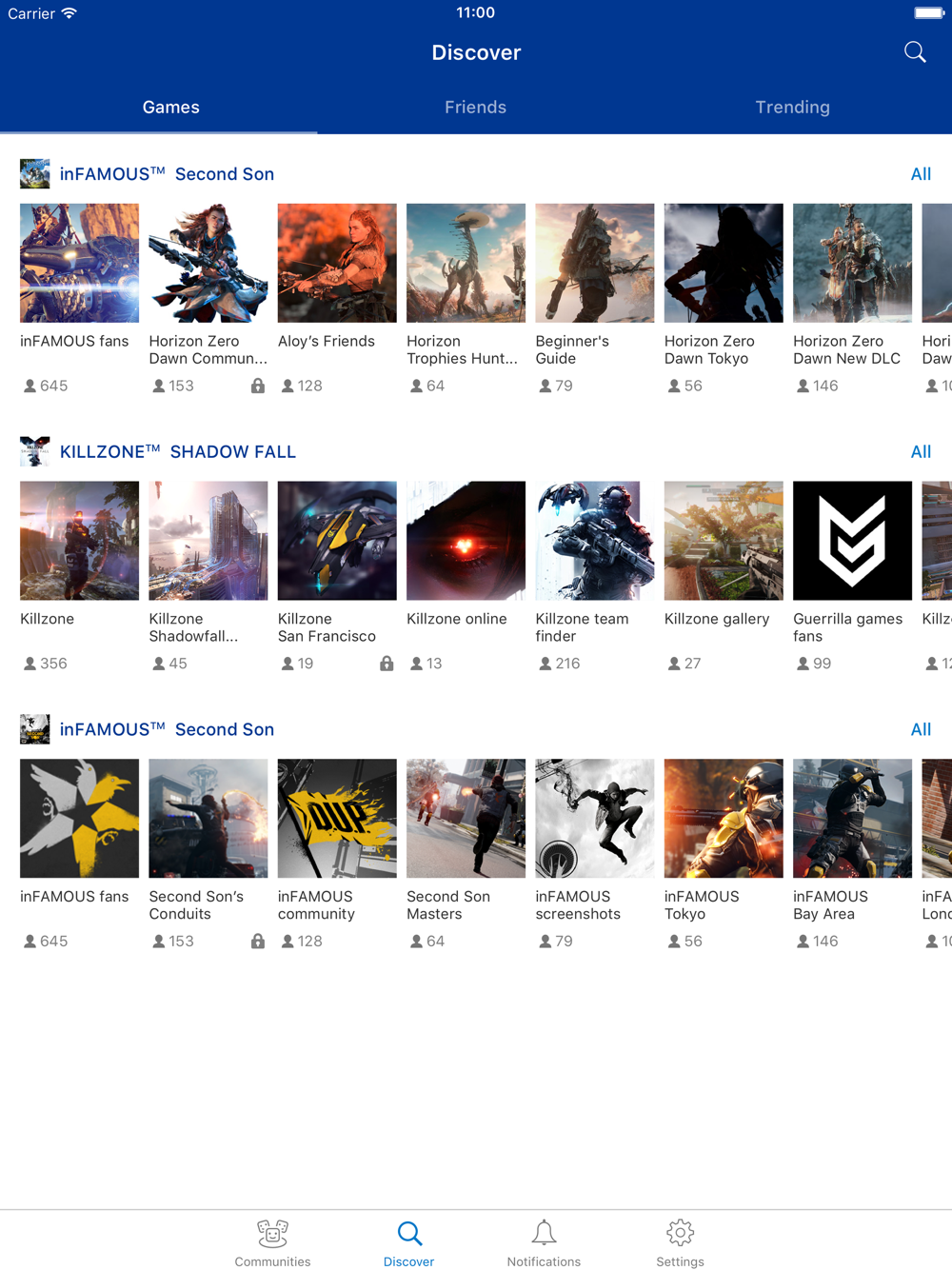Open Horizon Trophies Hunt... community thumbnail
The width and height of the screenshot is (952, 1270).
click(466, 263)
